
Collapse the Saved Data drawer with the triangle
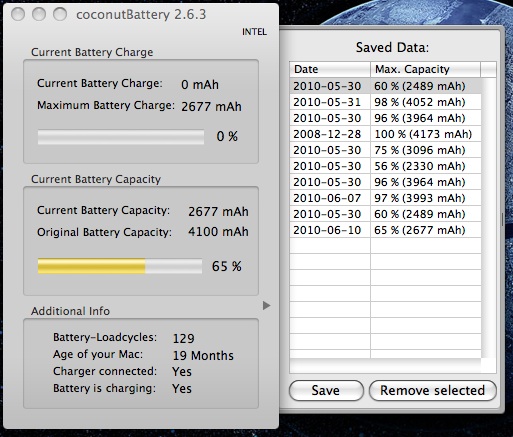pyautogui.click(x=266, y=305)
